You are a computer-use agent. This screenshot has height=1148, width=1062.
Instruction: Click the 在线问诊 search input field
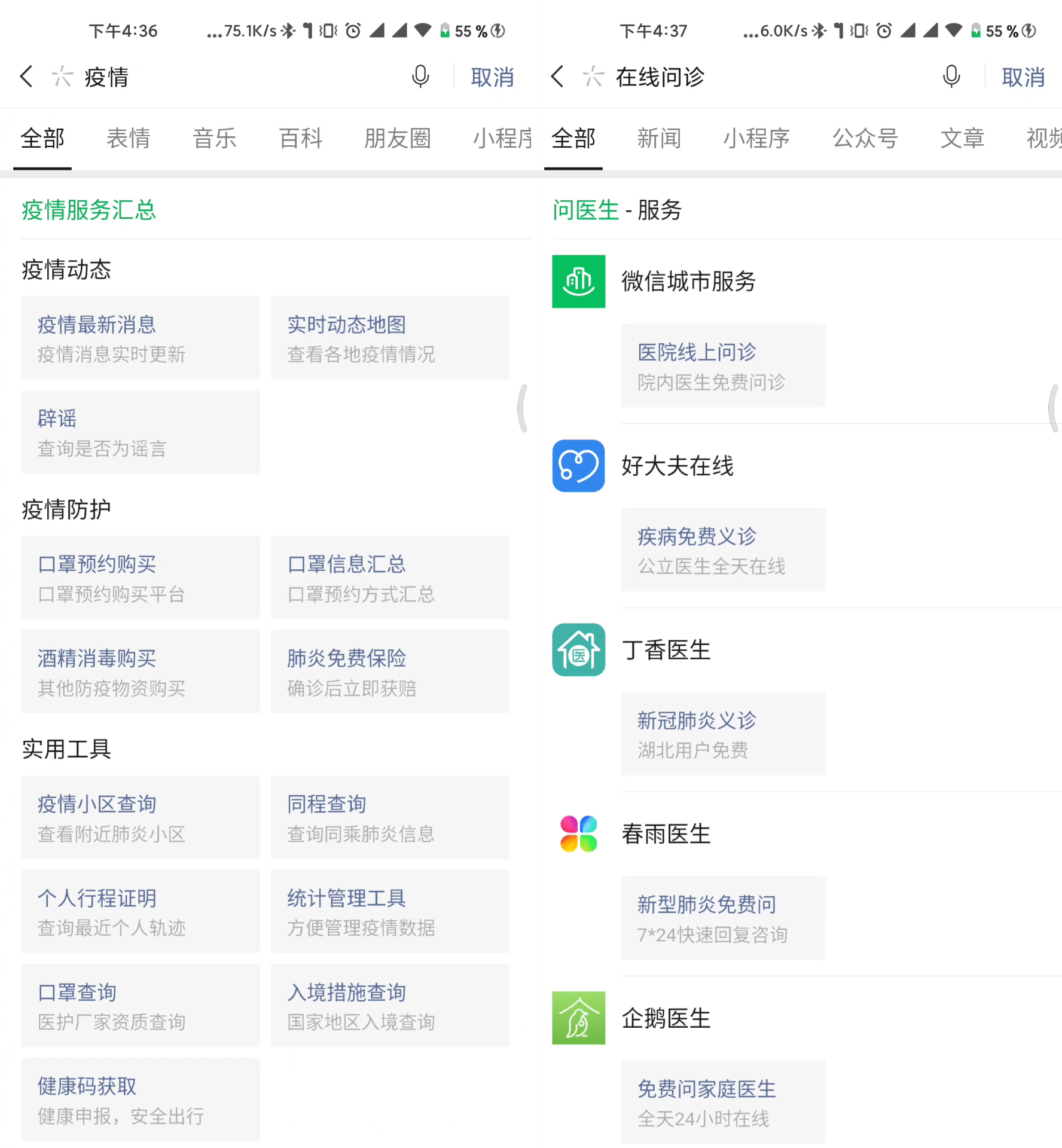[x=771, y=77]
